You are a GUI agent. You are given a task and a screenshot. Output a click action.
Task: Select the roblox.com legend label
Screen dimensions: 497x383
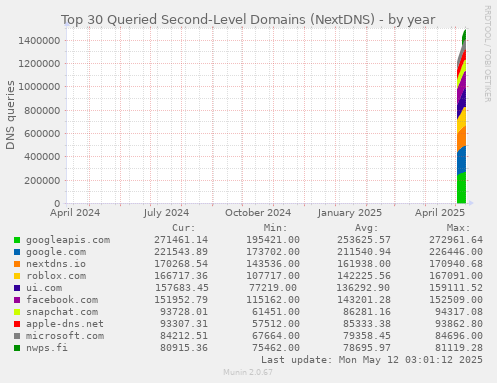pyautogui.click(x=56, y=276)
